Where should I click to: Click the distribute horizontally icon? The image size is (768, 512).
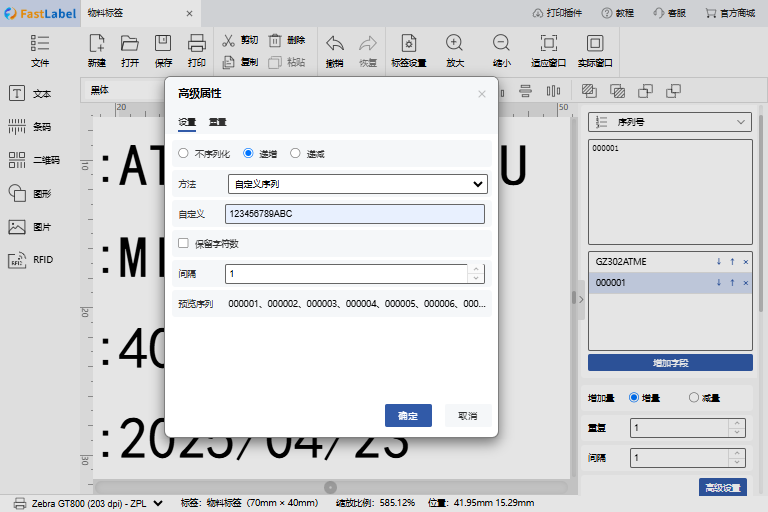pyautogui.click(x=553, y=91)
